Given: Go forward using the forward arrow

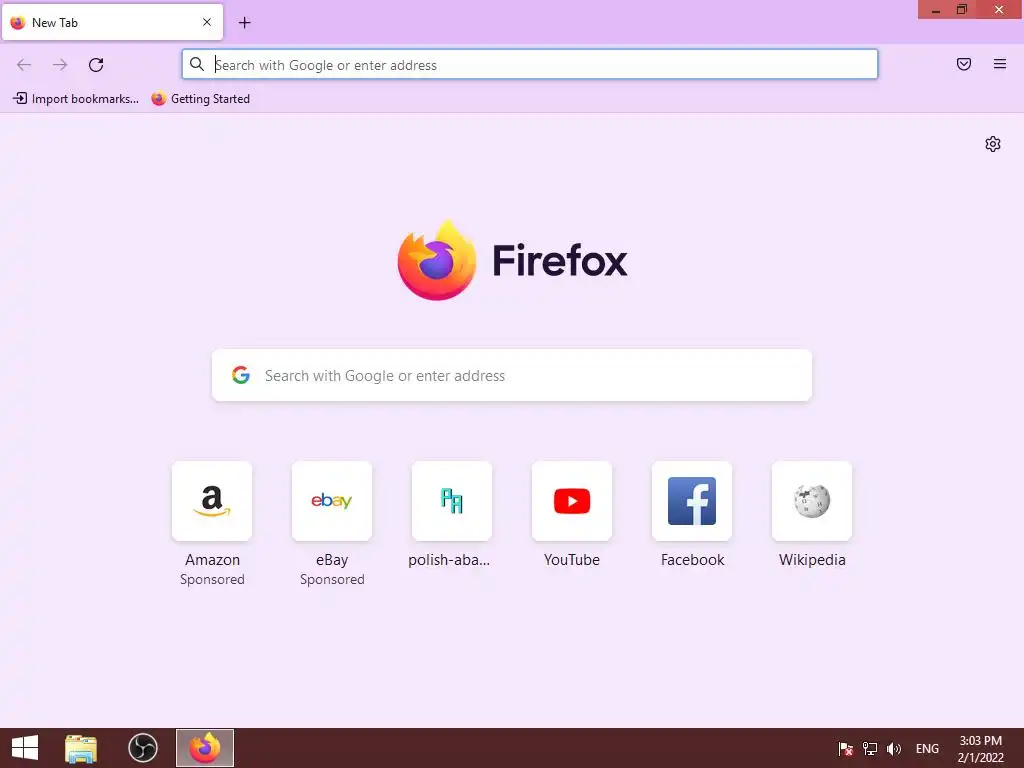Looking at the screenshot, I should tap(60, 65).
